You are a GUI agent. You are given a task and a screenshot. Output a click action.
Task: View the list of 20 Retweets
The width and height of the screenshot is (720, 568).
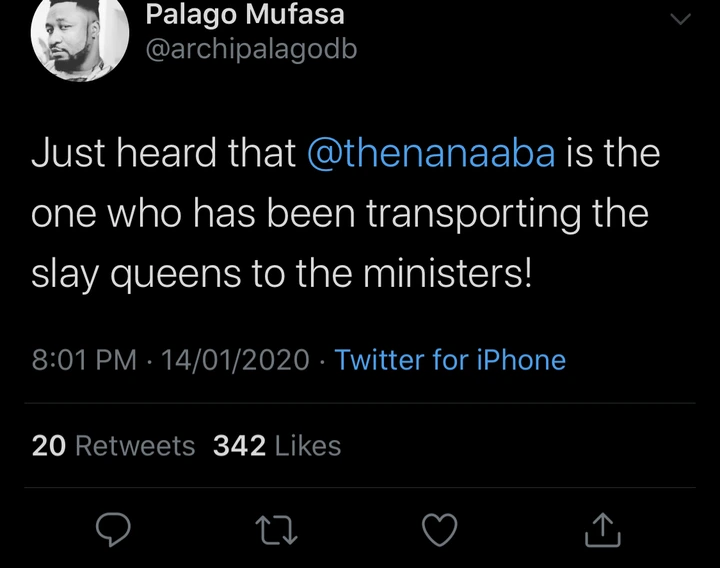point(113,445)
